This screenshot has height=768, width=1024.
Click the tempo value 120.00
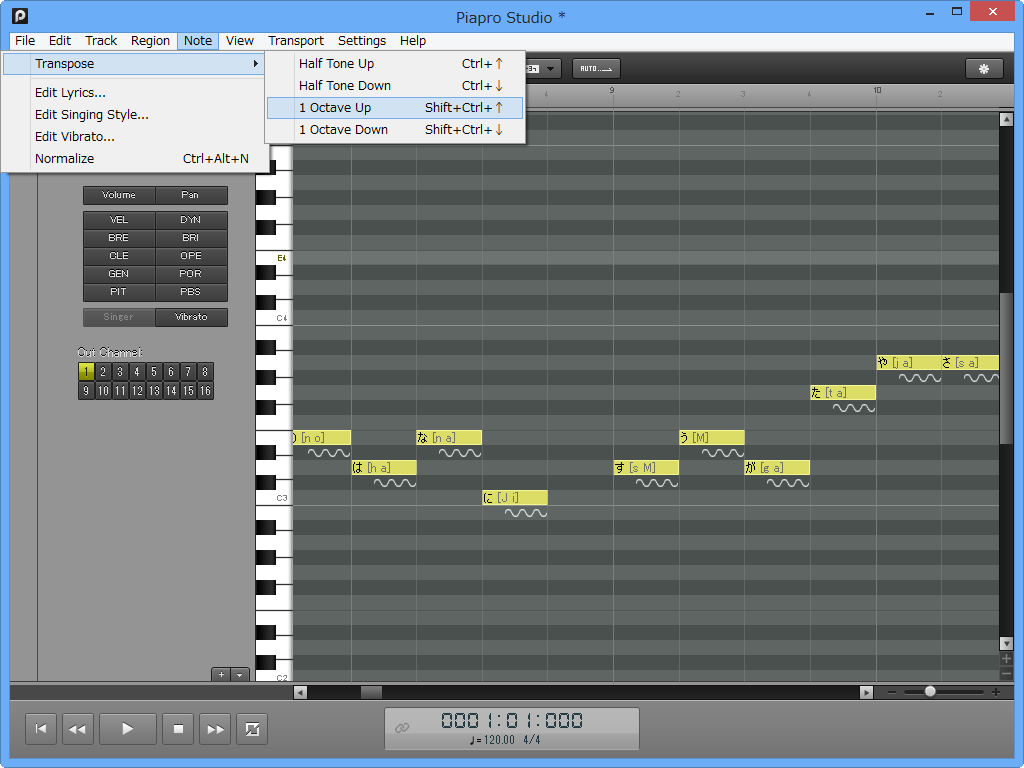point(499,740)
